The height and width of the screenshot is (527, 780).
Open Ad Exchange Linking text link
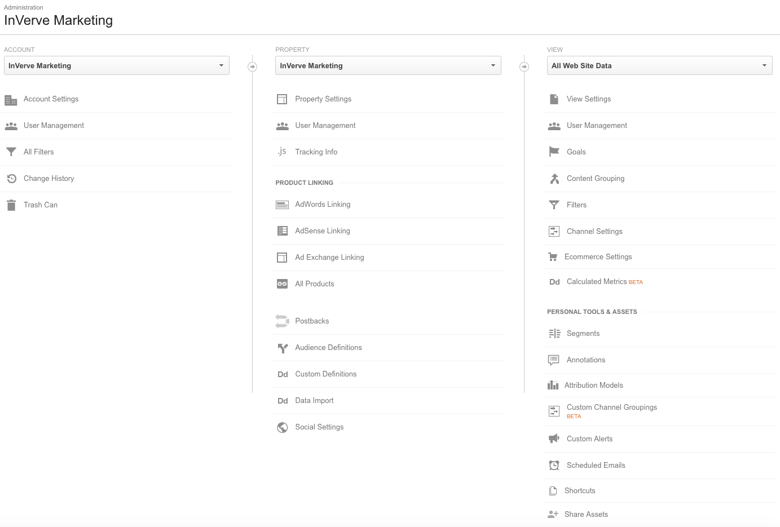pos(329,257)
